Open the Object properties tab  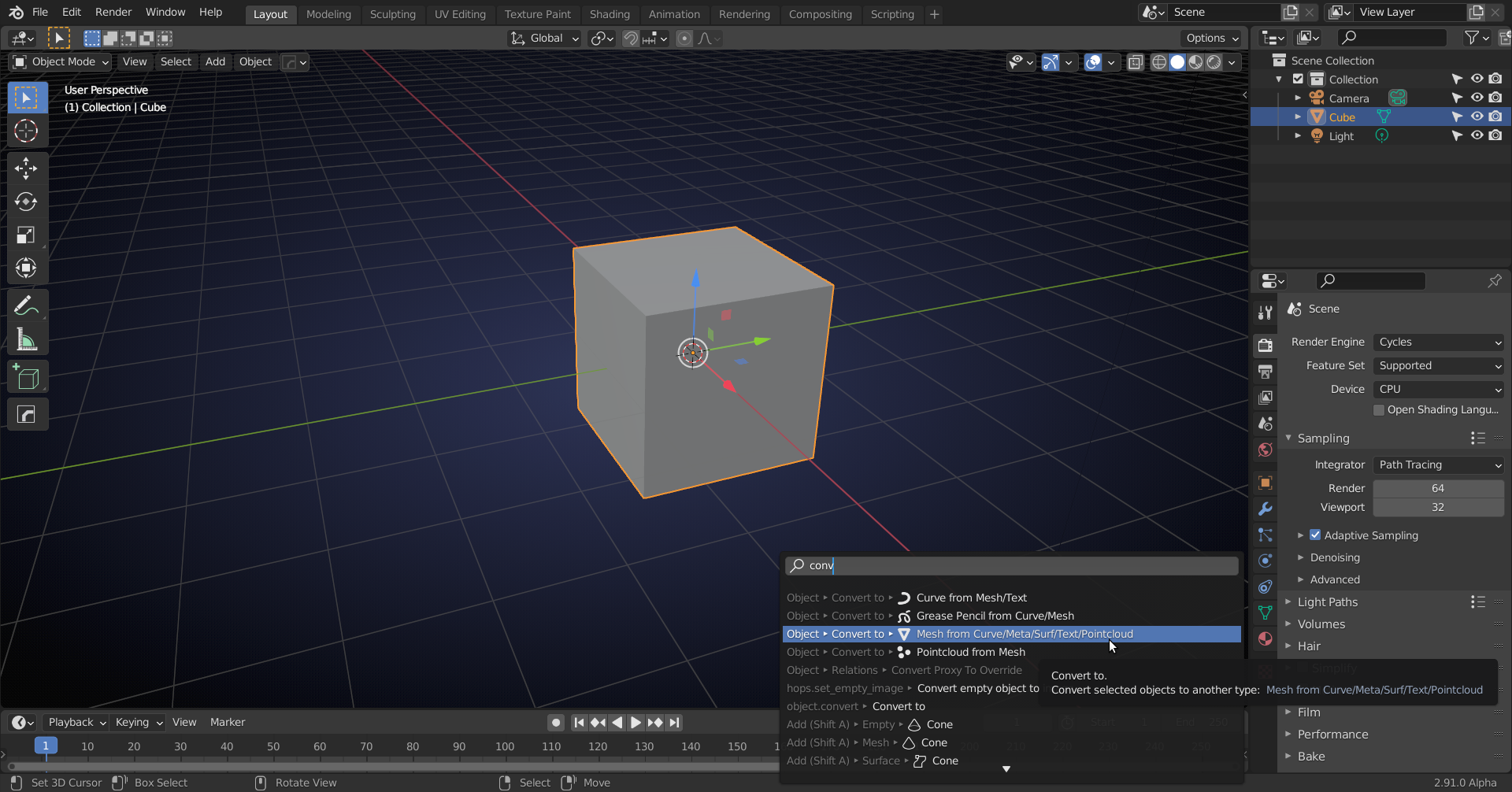coord(1266,483)
